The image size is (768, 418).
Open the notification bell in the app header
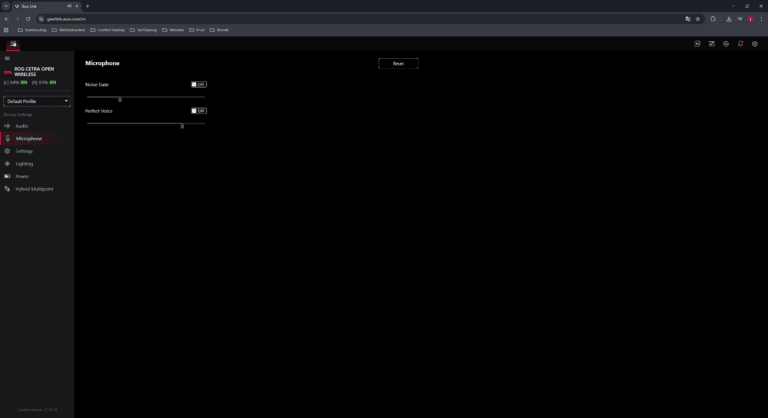tap(740, 44)
